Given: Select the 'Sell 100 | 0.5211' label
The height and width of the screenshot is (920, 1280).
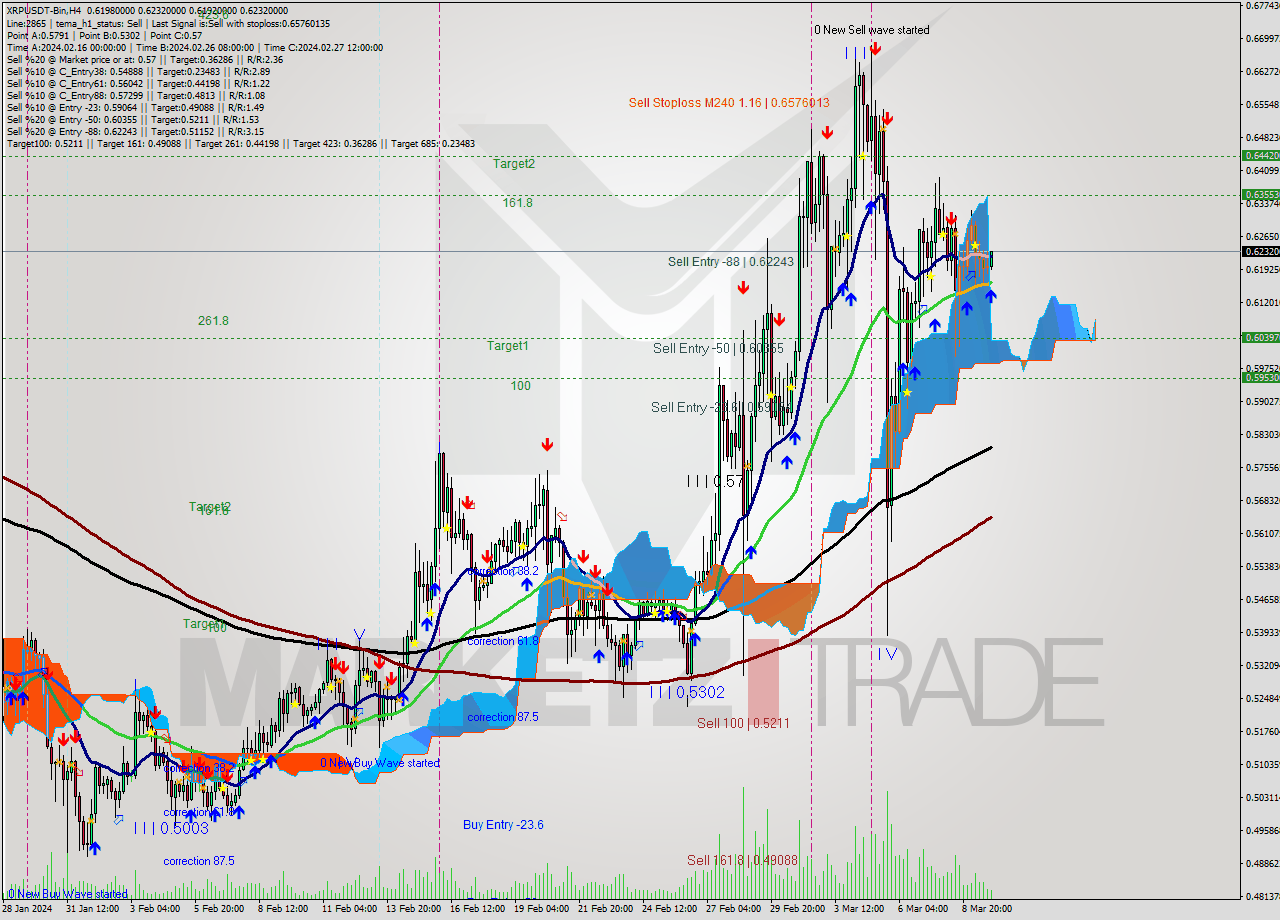Looking at the screenshot, I should (x=744, y=722).
